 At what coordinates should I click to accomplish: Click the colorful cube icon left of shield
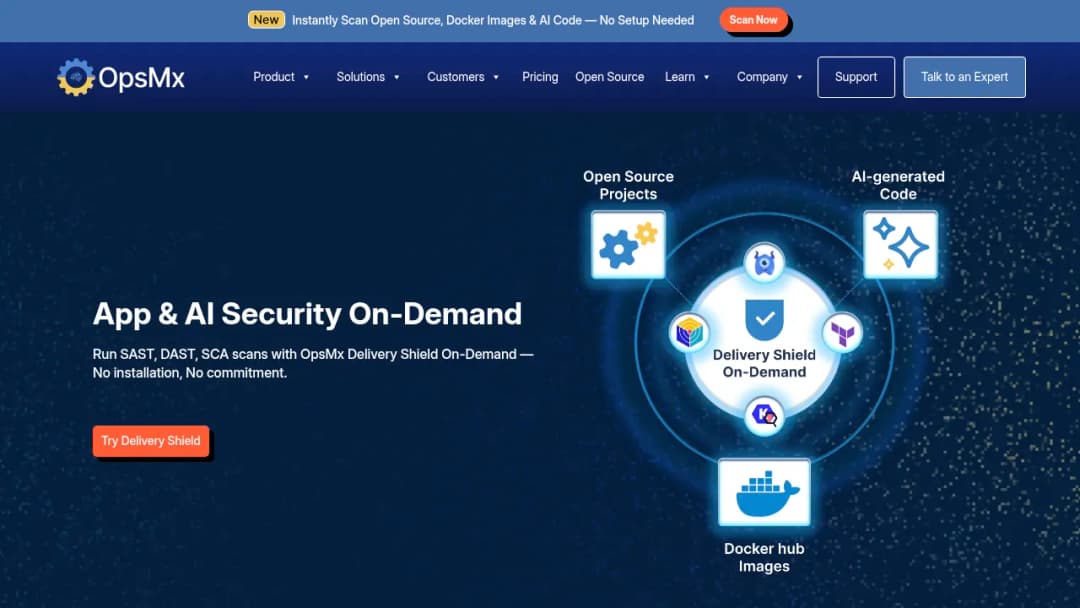click(689, 333)
